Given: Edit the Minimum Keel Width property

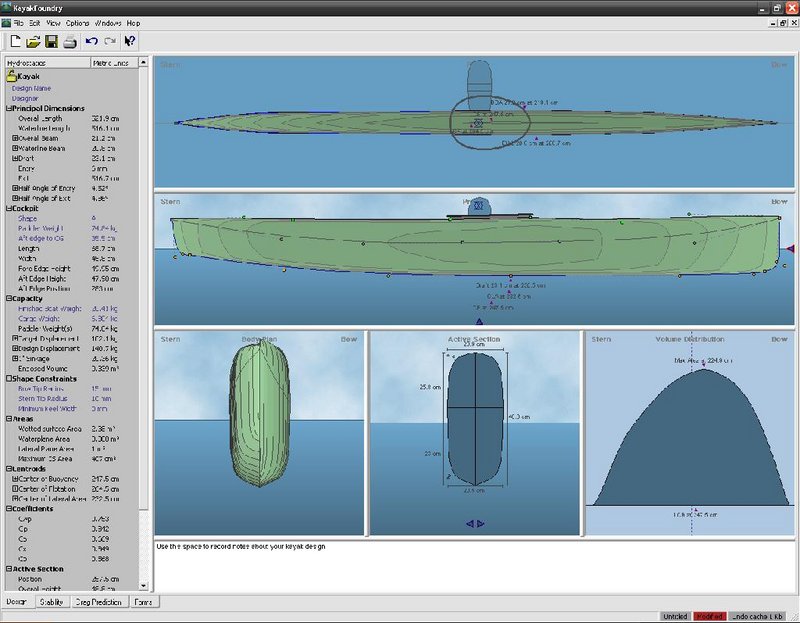Looking at the screenshot, I should click(72, 408).
